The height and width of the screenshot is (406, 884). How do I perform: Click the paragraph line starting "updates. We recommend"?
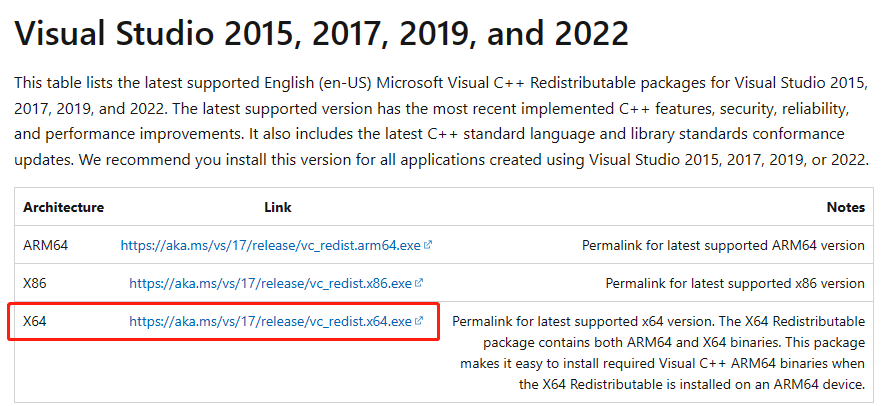(x=441, y=160)
